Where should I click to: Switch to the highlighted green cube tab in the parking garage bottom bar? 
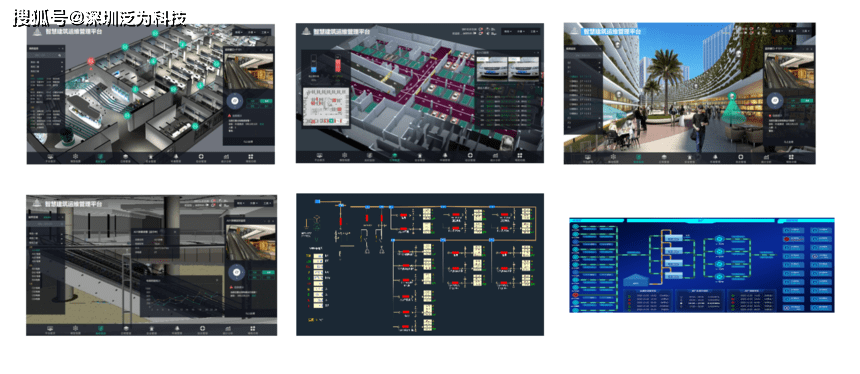395,156
